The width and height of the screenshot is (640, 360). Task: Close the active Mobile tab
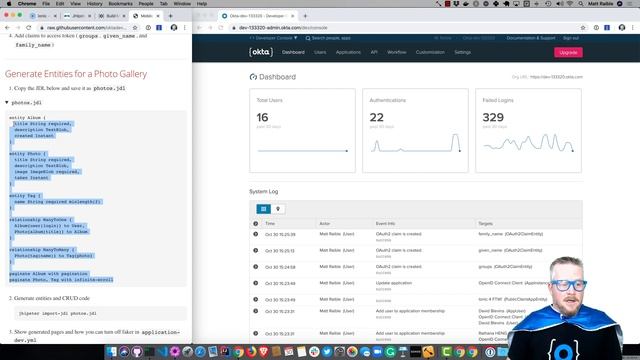tap(158, 16)
